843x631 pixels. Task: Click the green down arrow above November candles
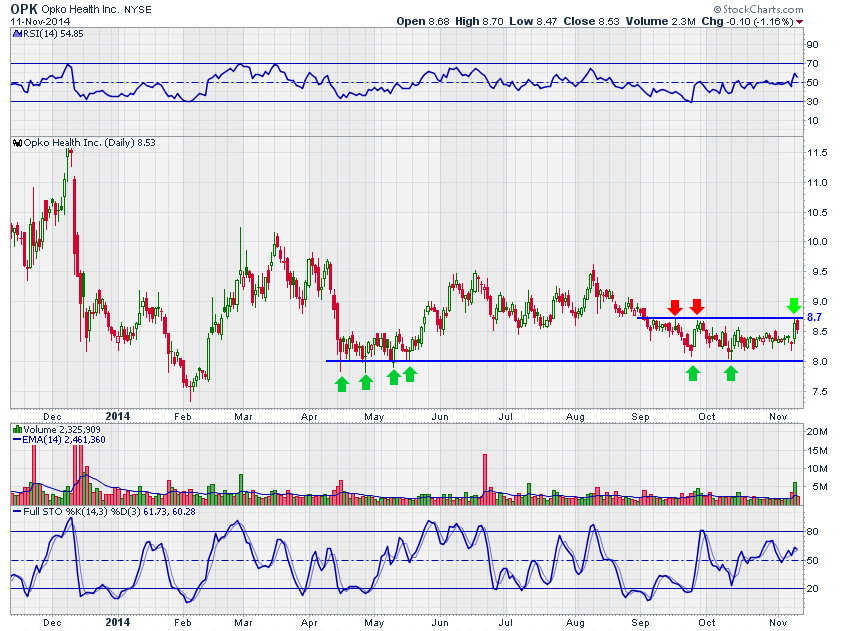click(793, 305)
